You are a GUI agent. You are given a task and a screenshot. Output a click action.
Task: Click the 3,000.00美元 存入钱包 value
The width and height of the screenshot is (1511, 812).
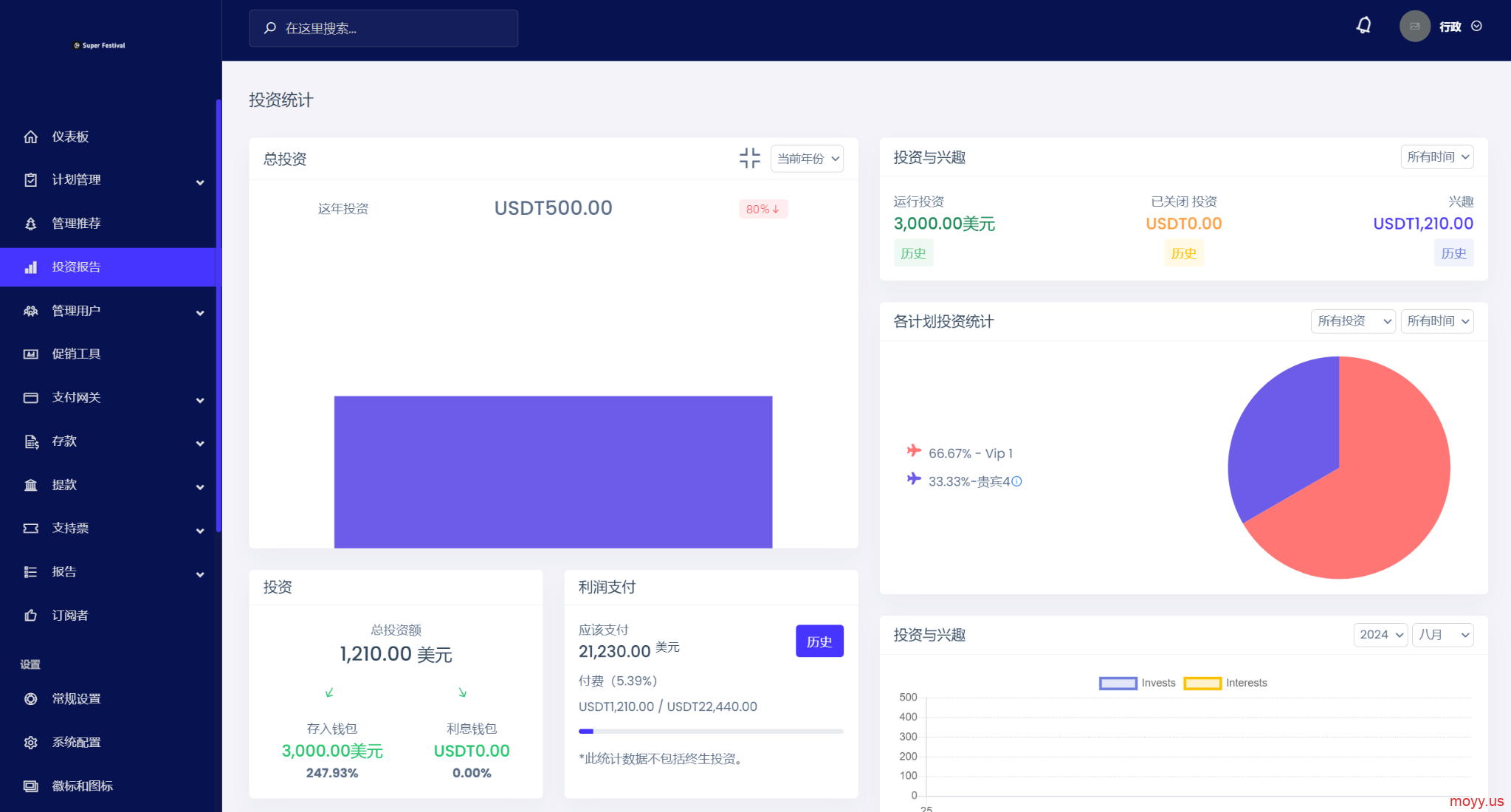point(332,751)
